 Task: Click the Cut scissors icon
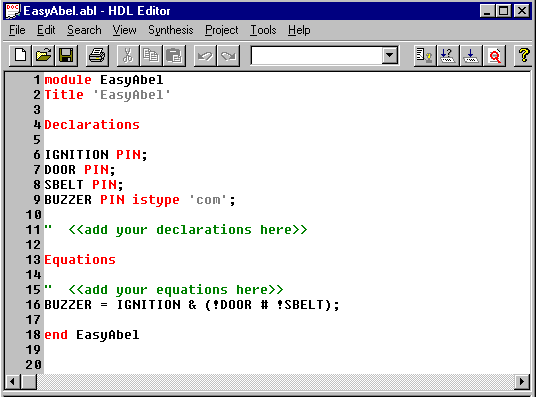(128, 56)
